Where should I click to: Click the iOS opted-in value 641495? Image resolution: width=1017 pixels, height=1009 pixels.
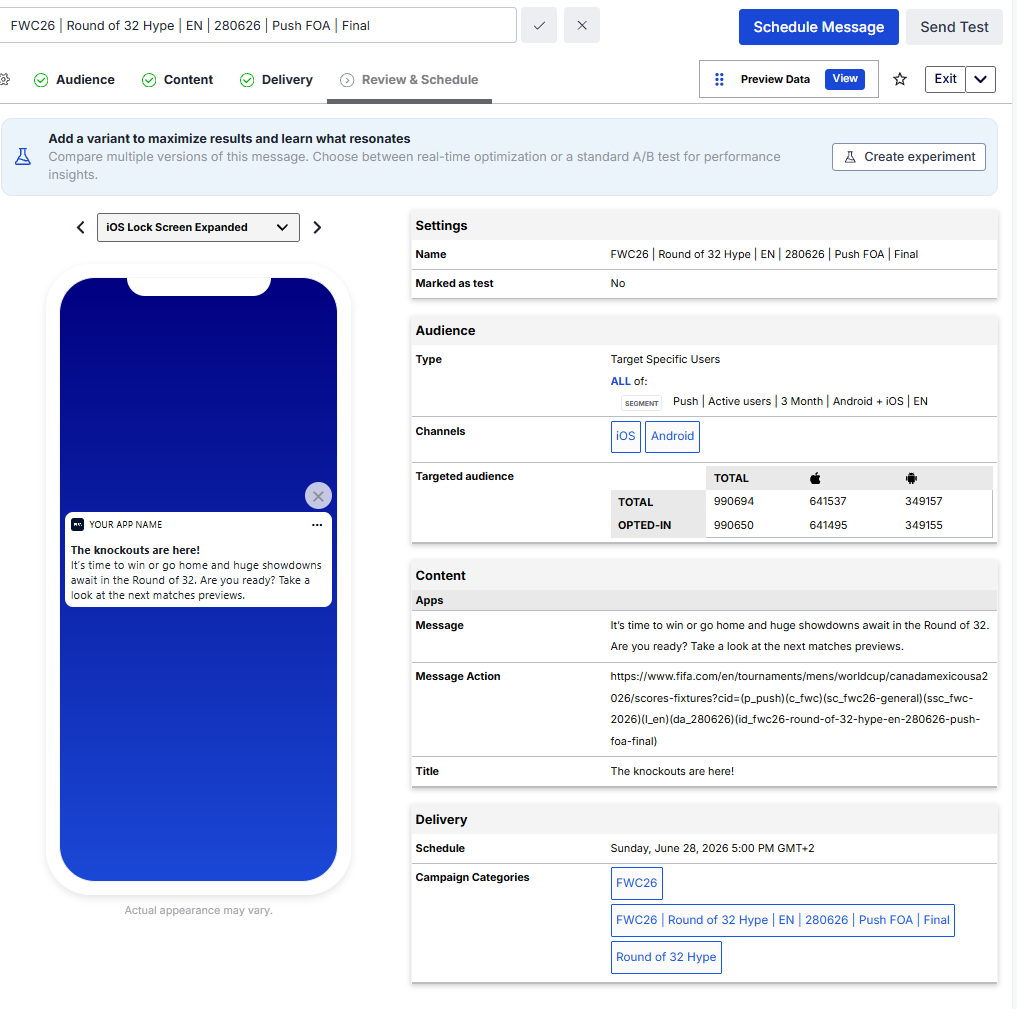828,525
